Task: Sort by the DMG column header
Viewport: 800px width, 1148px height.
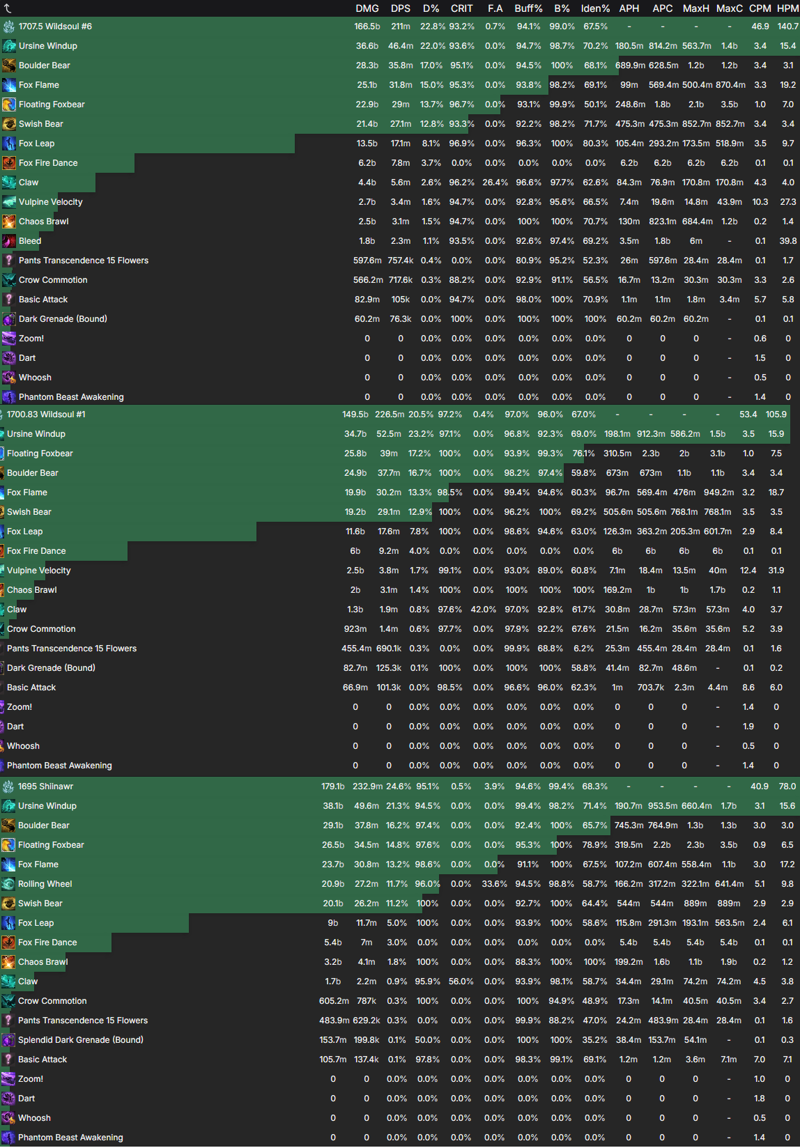Action: [367, 9]
